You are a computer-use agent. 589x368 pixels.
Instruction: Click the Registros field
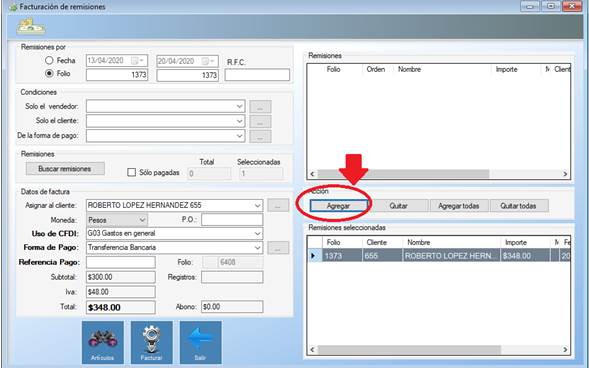(x=232, y=277)
